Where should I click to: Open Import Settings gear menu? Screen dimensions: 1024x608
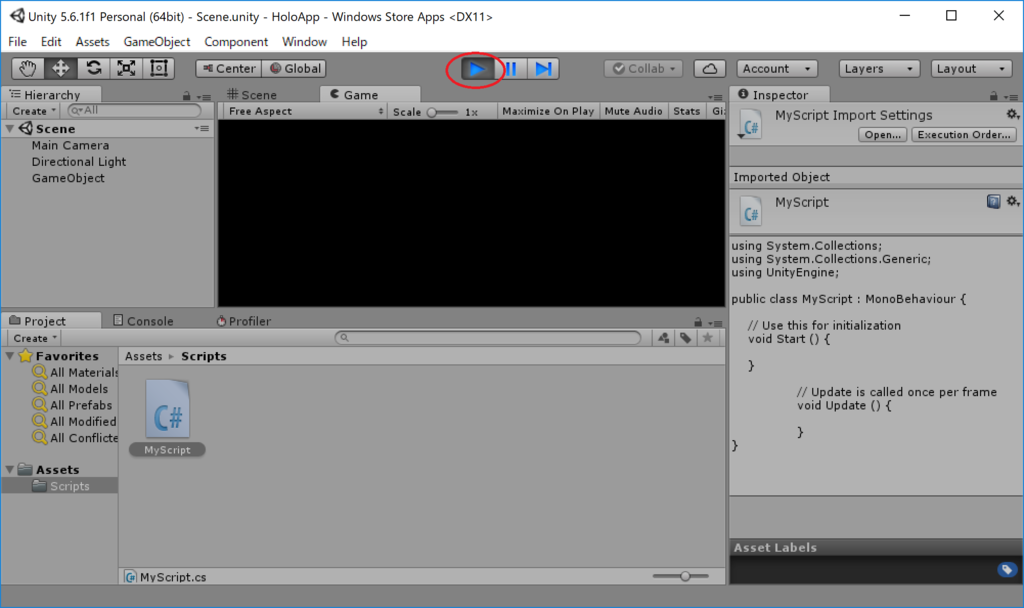pyautogui.click(x=1012, y=115)
